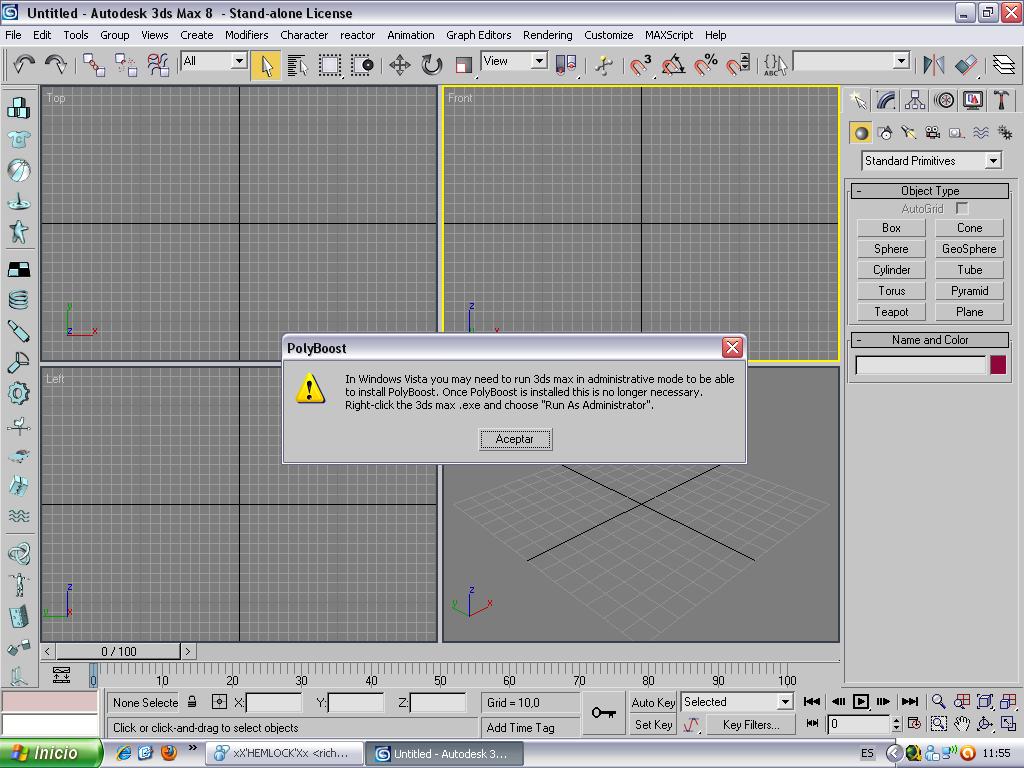Image resolution: width=1024 pixels, height=768 pixels.
Task: Click Aceptar in the PolyBoost dialog
Action: tap(515, 439)
